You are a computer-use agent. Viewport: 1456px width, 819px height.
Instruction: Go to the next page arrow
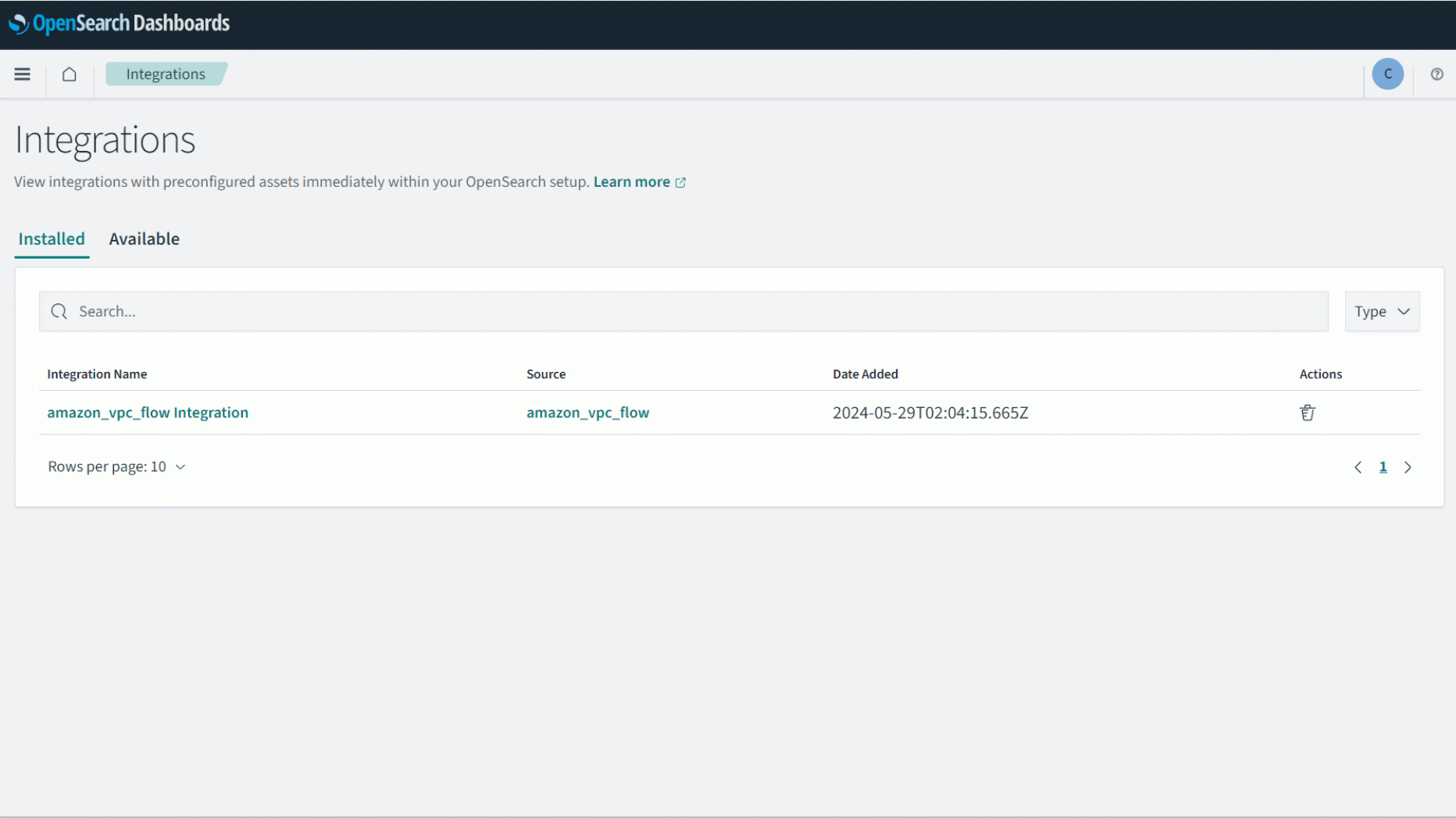click(x=1408, y=467)
